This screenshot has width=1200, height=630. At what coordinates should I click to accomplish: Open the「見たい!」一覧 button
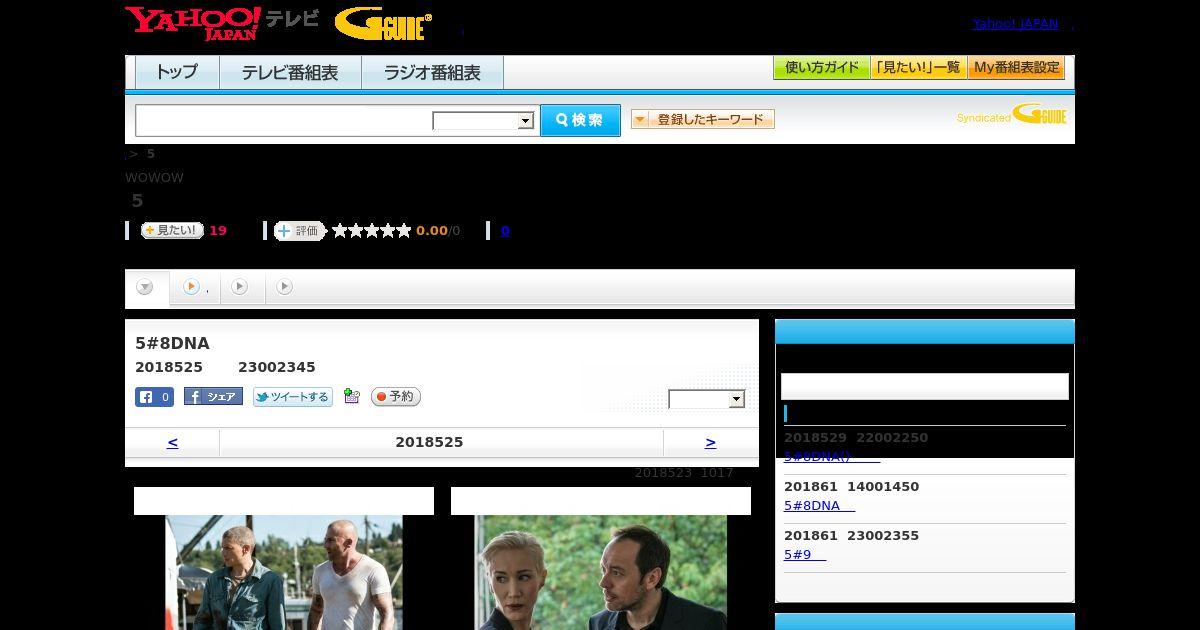coord(919,68)
